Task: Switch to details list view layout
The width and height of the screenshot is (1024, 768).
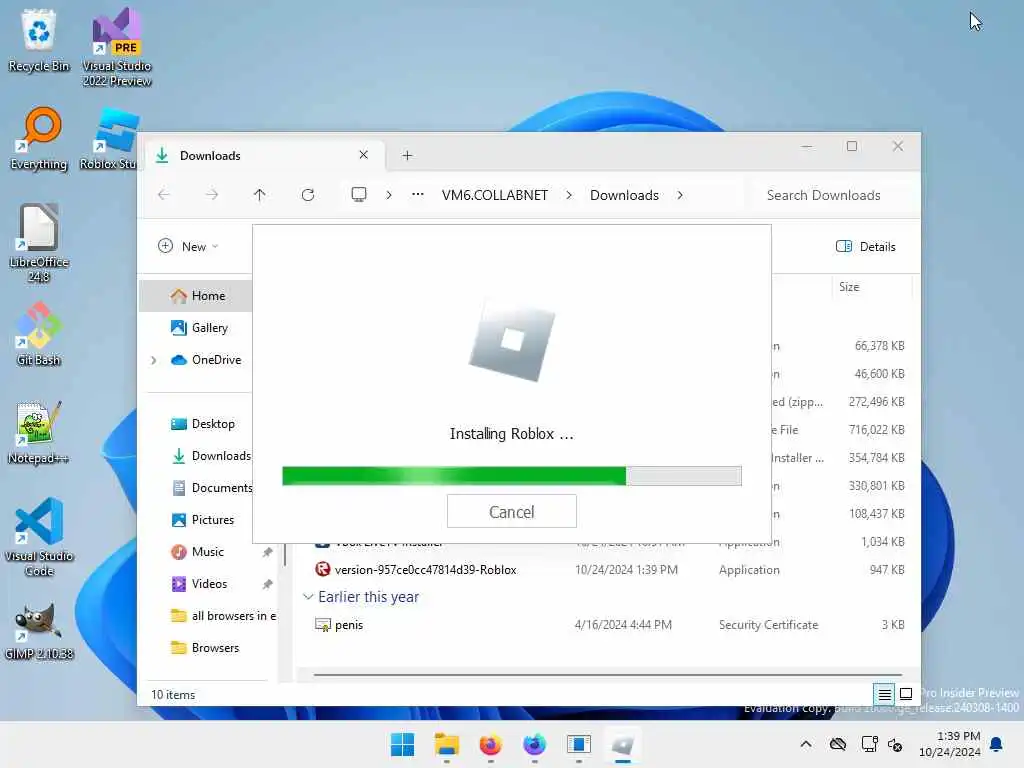Action: pos(884,694)
